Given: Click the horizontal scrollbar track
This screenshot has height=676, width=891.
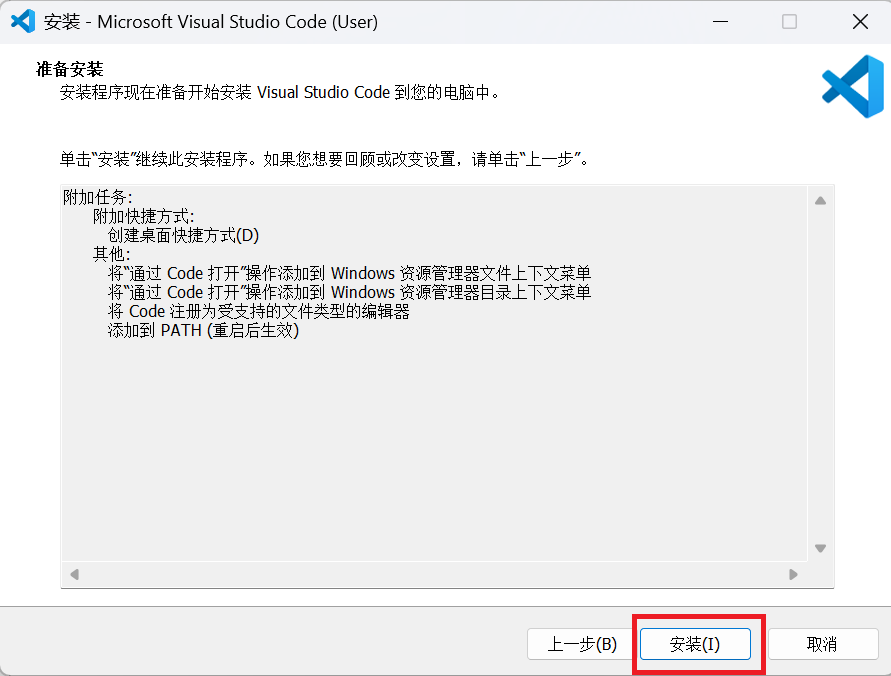Looking at the screenshot, I should [x=430, y=574].
